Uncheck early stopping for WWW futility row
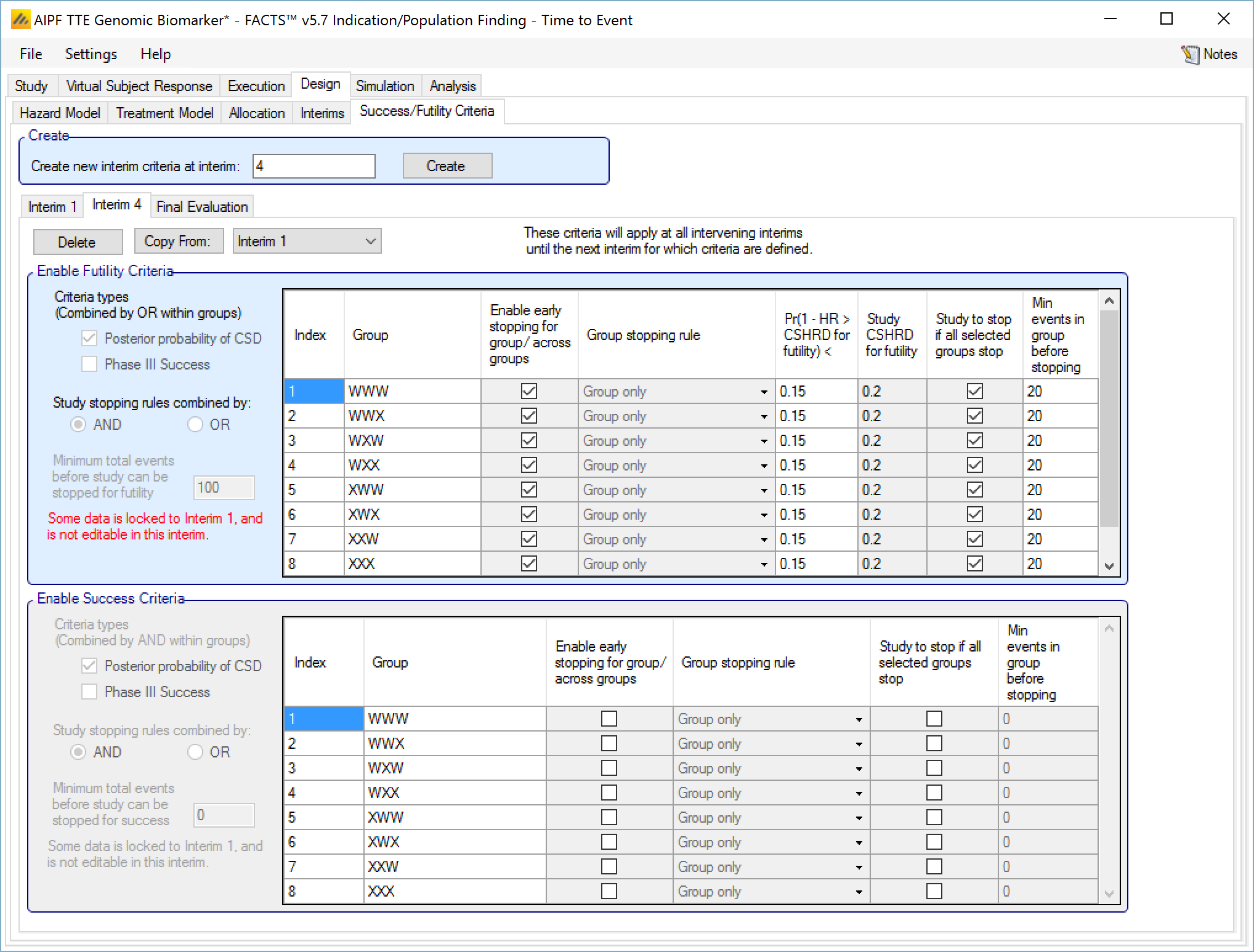 pyautogui.click(x=528, y=391)
